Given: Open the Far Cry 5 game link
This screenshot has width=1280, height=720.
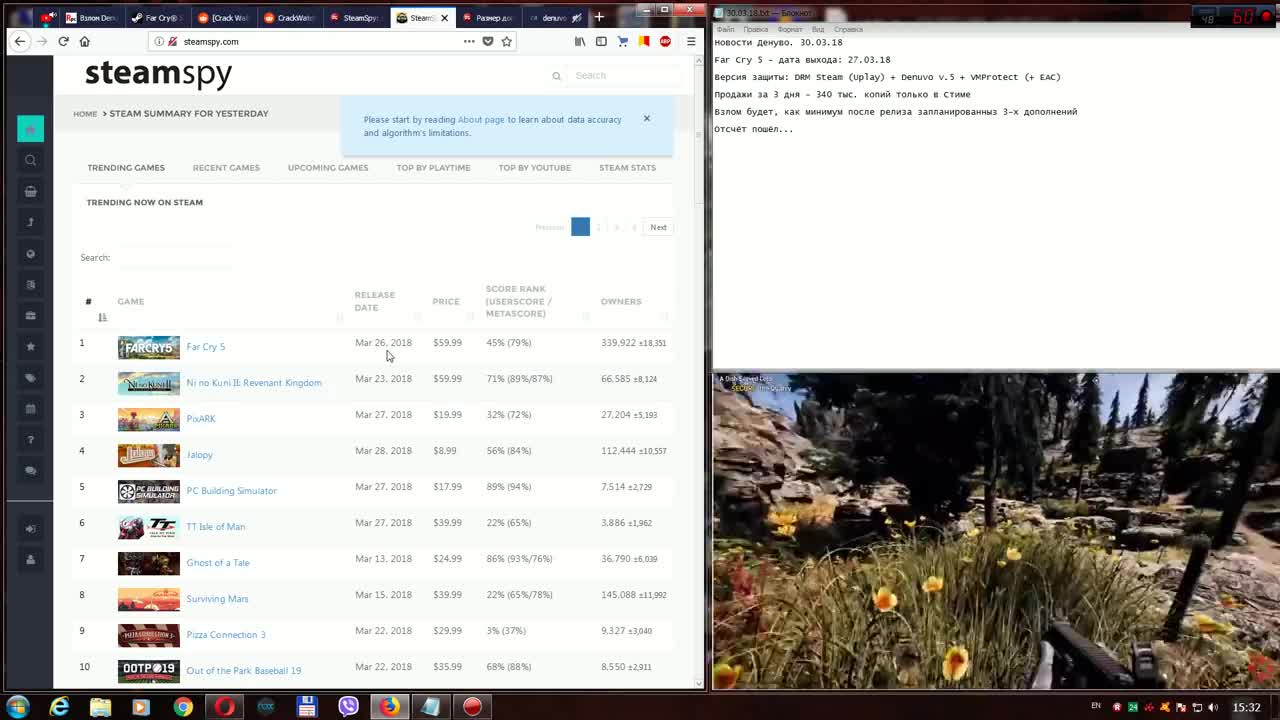Looking at the screenshot, I should tap(206, 347).
